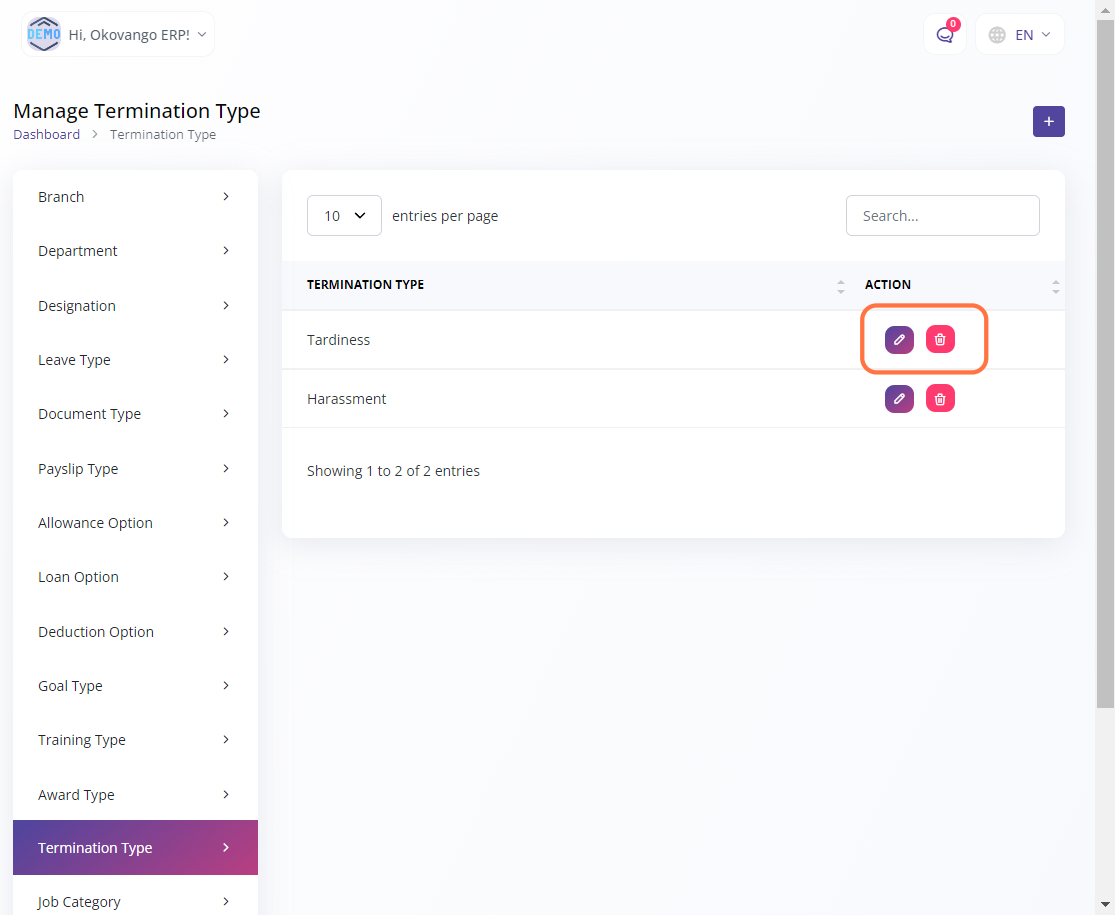Go to Payslip Type settings
Viewport: 1115px width, 915px height.
point(135,469)
